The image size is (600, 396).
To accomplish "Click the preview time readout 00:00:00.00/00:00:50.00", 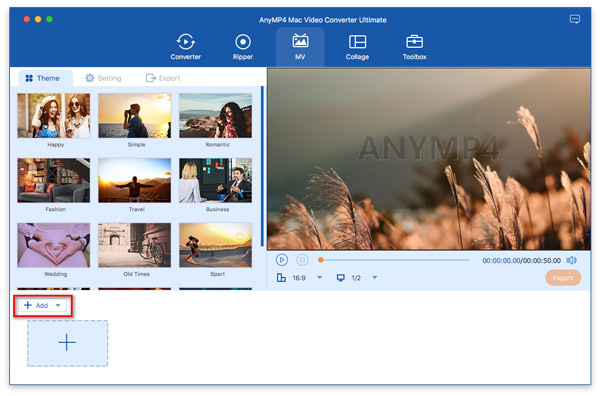I will pyautogui.click(x=521, y=261).
